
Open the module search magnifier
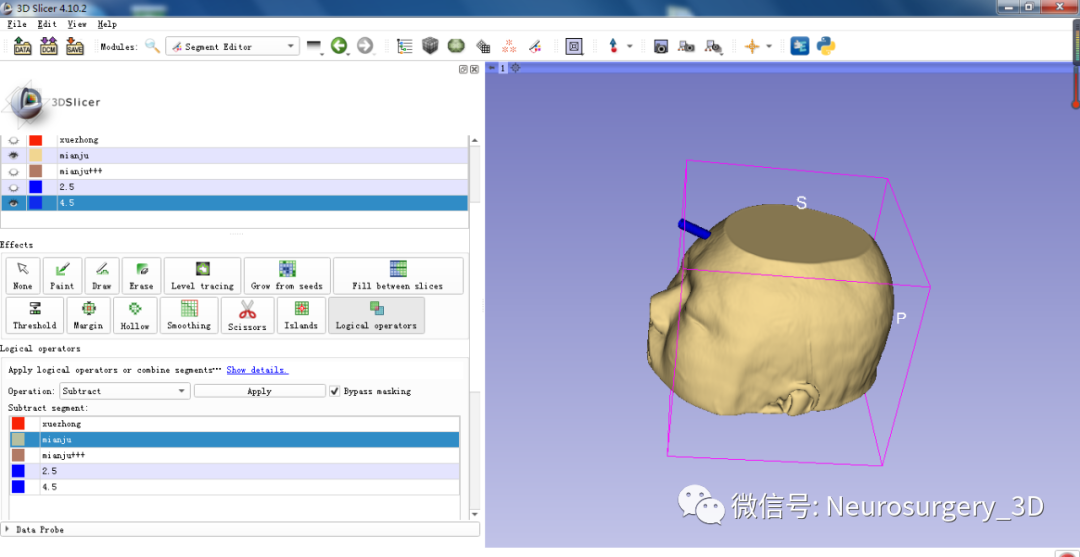[152, 46]
